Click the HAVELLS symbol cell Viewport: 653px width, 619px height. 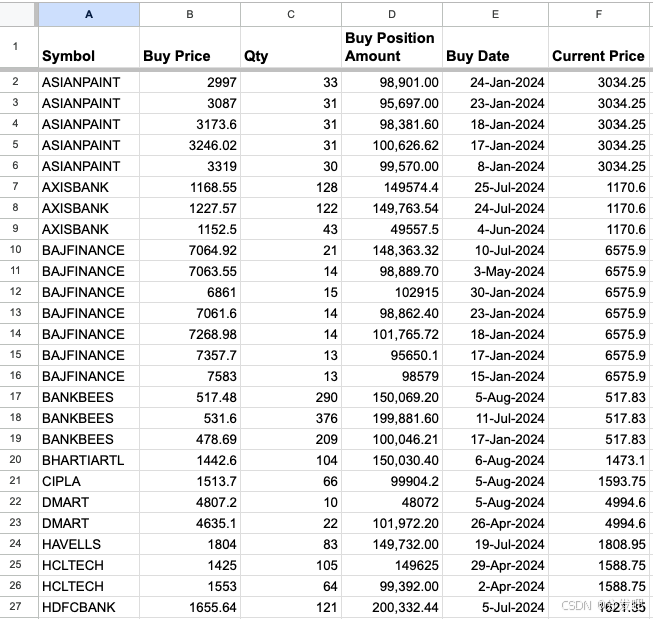point(89,544)
